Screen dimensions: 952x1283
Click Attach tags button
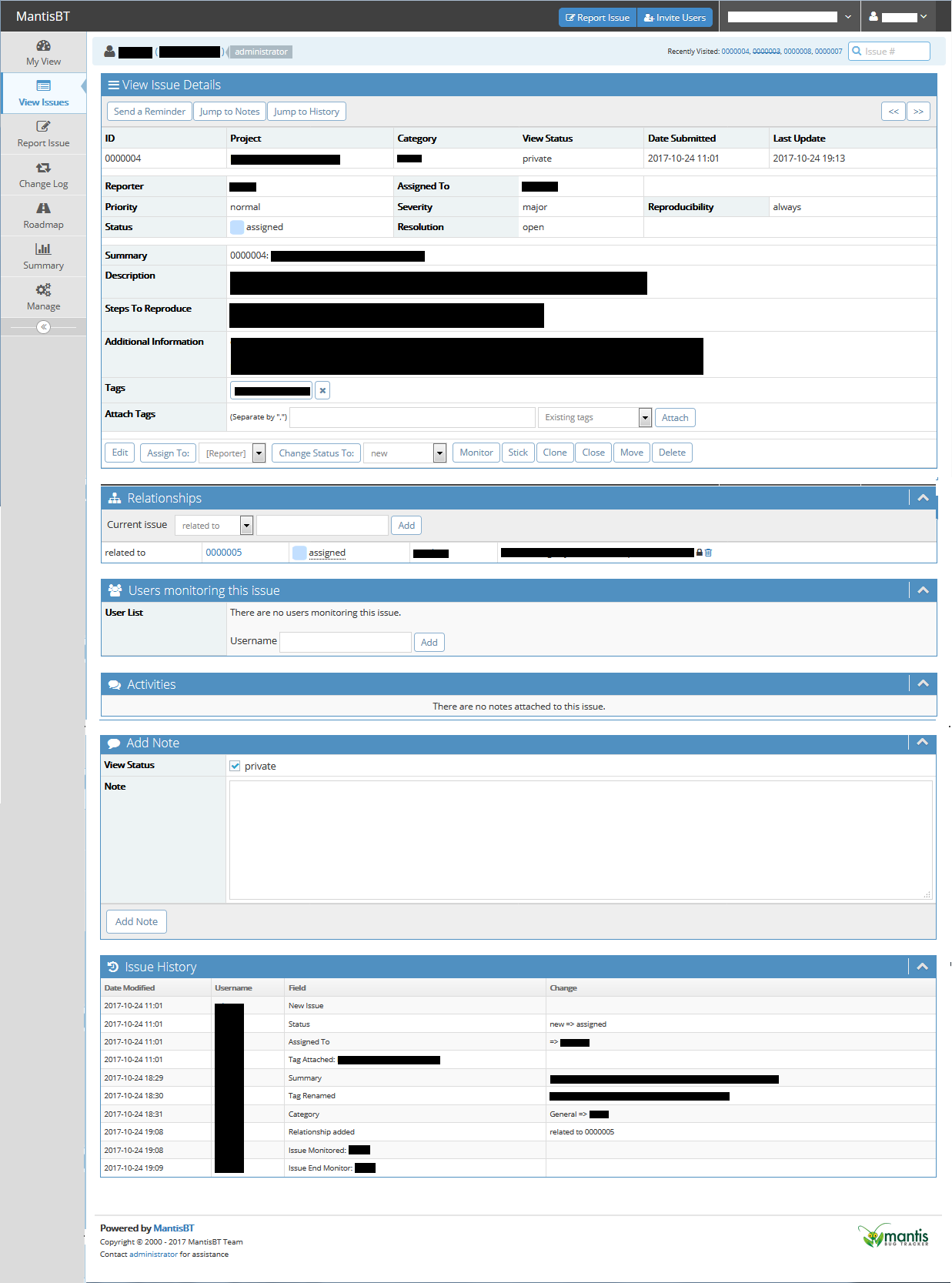(675, 418)
